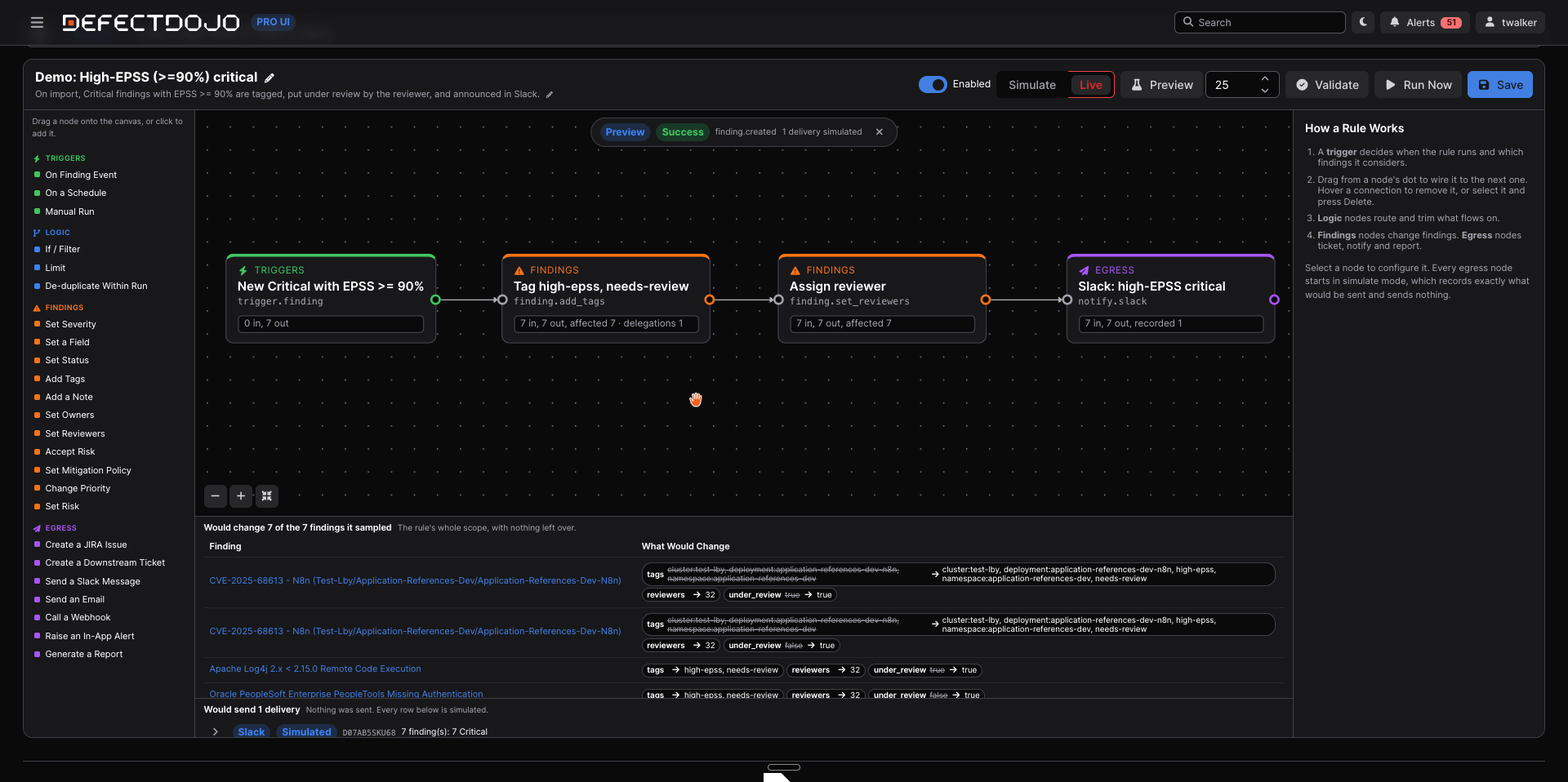
Task: Open the Alerts bell notifications
Action: pyautogui.click(x=1425, y=22)
